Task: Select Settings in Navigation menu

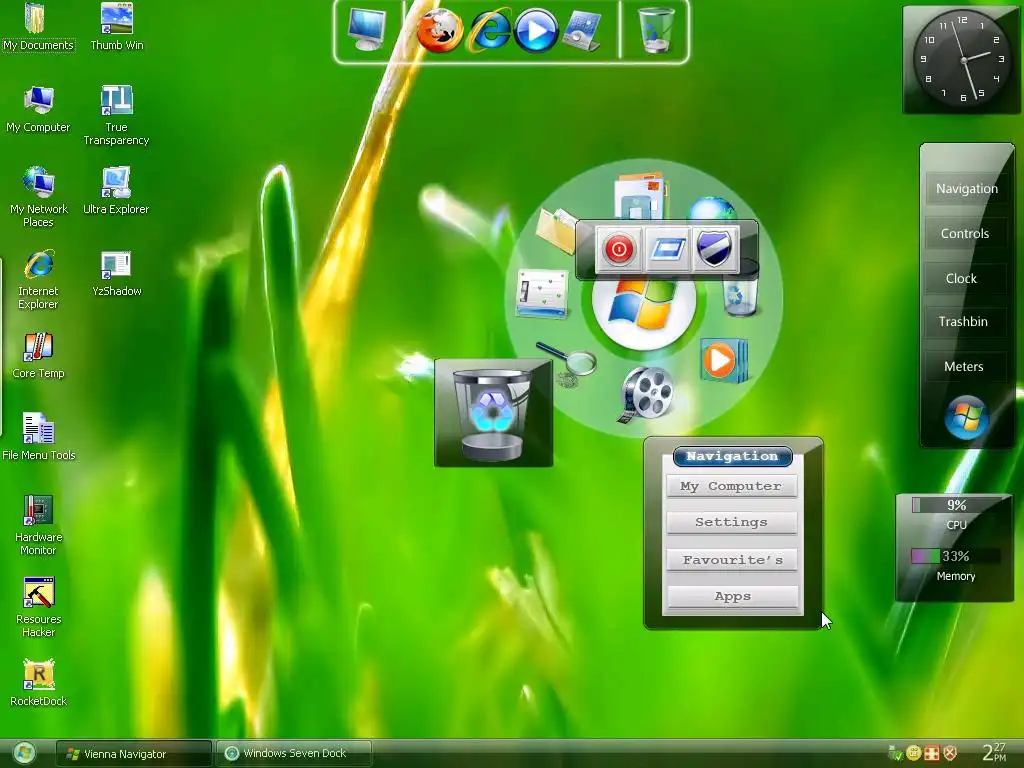Action: tap(731, 522)
